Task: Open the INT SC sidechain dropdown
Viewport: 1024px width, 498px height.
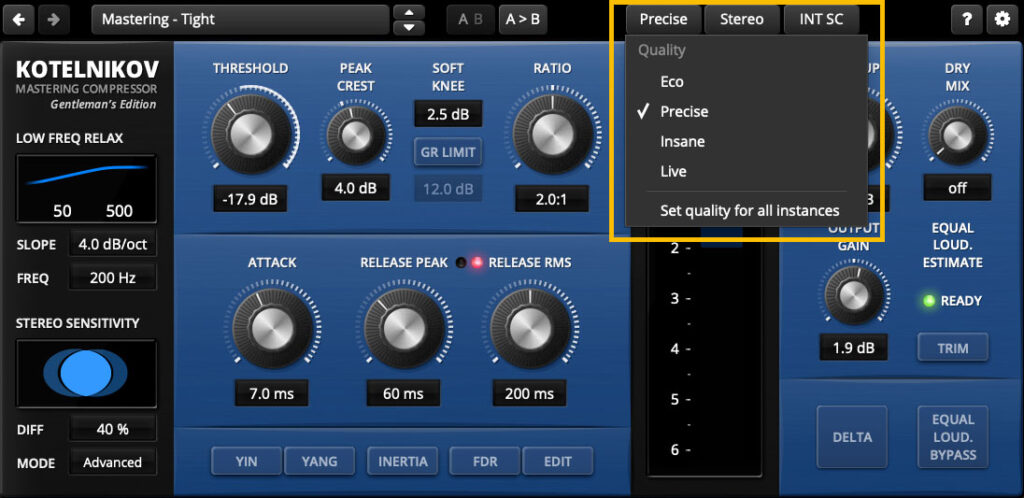Action: [822, 20]
